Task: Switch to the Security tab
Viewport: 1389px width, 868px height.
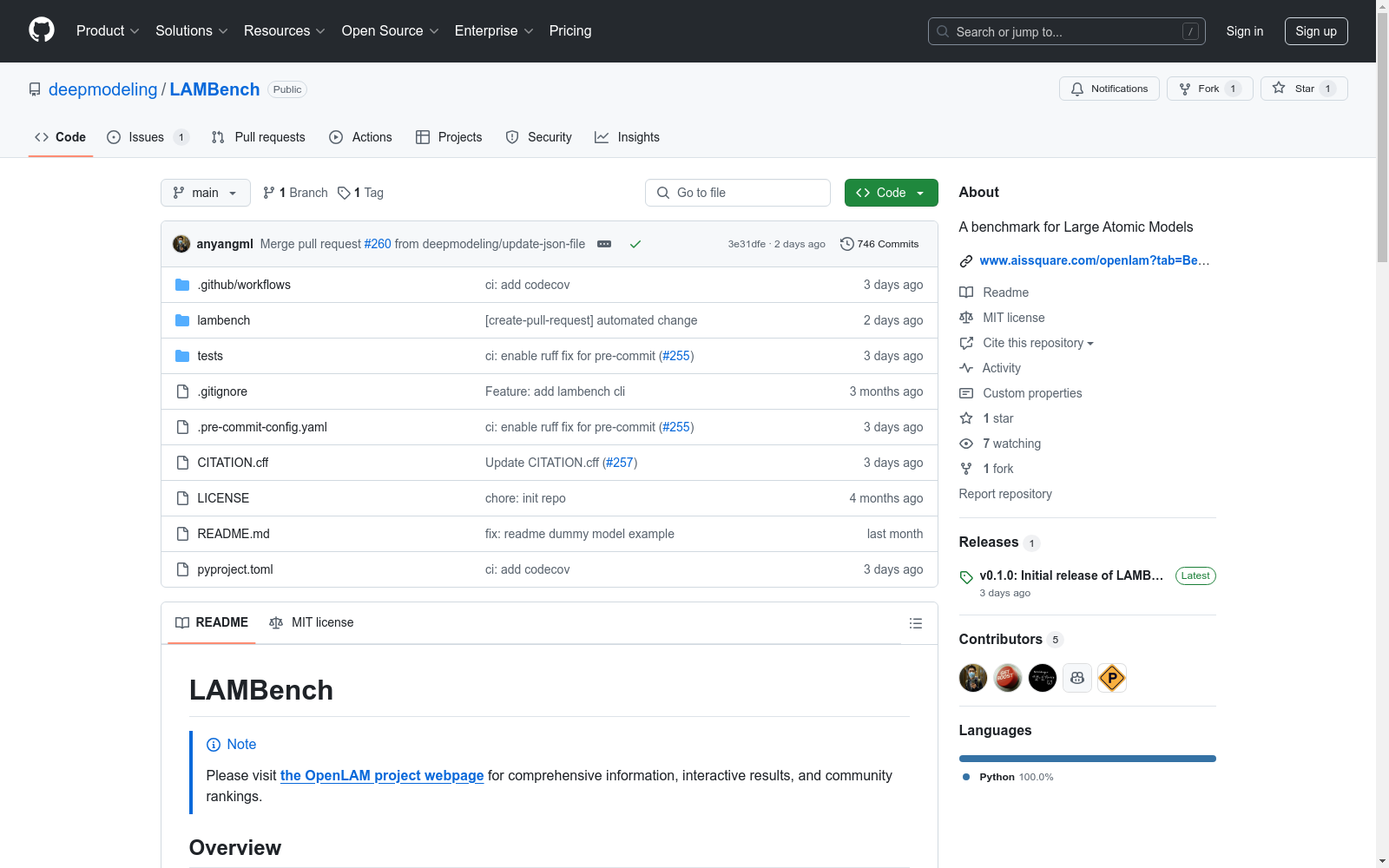Action: [539, 137]
